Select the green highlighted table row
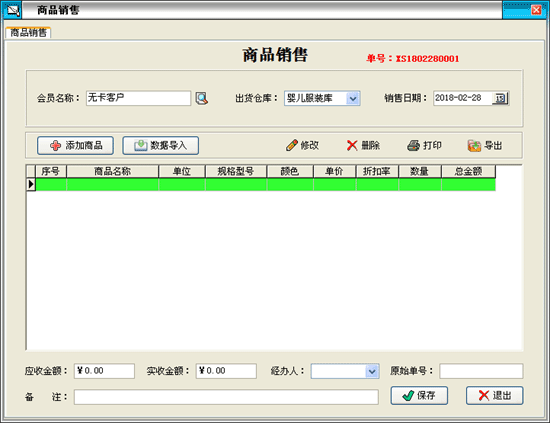550x423 pixels. [266, 184]
